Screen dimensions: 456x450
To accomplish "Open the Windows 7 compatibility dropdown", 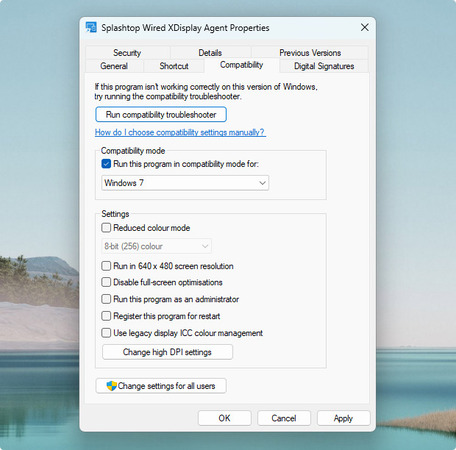I will (x=185, y=183).
